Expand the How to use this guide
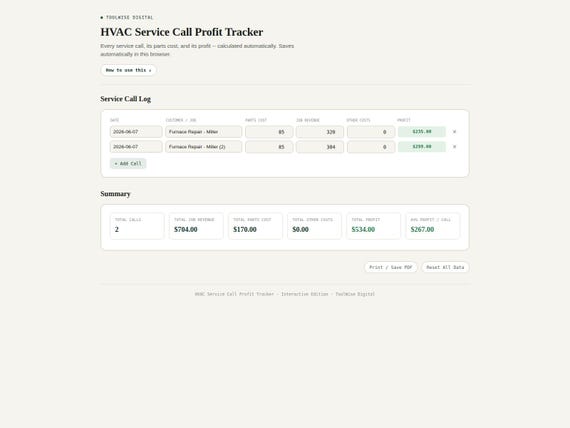 pyautogui.click(x=128, y=70)
